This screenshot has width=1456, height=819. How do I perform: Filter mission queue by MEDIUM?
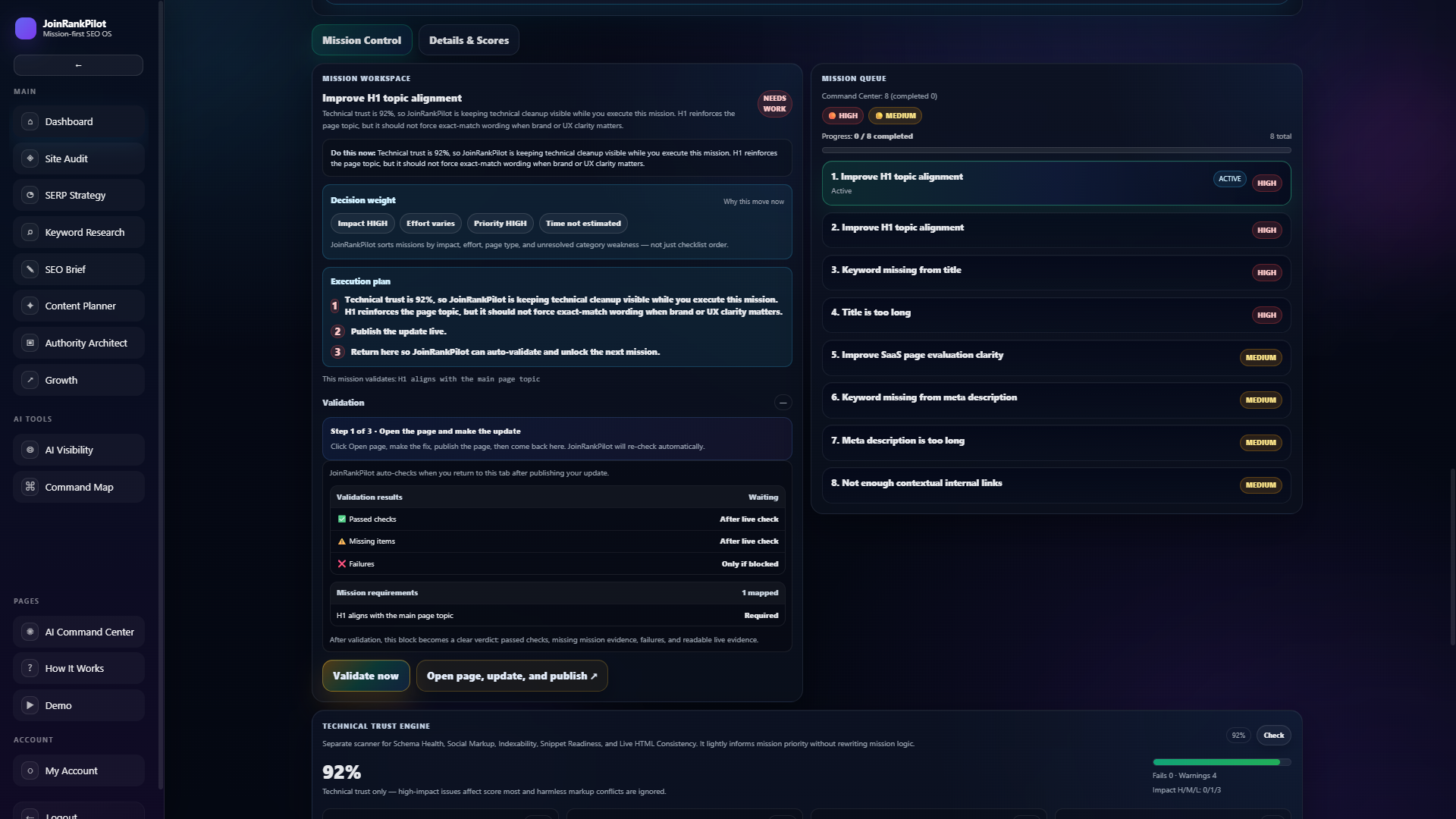coord(895,116)
